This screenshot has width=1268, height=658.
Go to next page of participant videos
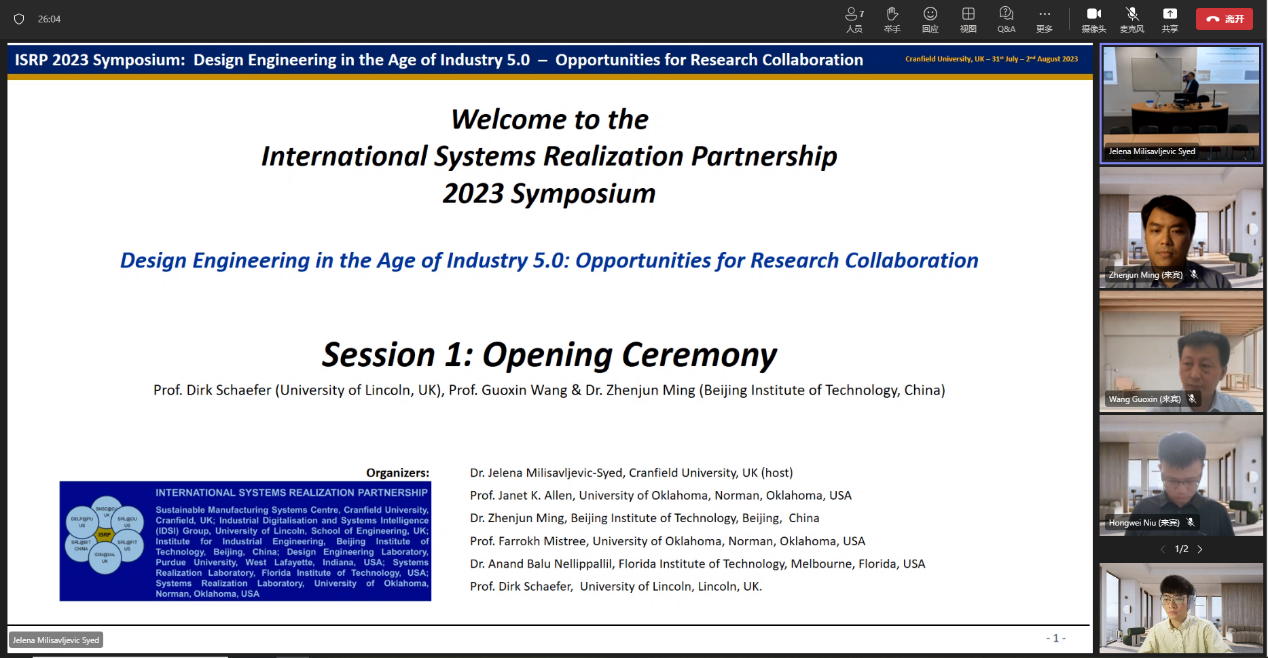pos(1200,549)
